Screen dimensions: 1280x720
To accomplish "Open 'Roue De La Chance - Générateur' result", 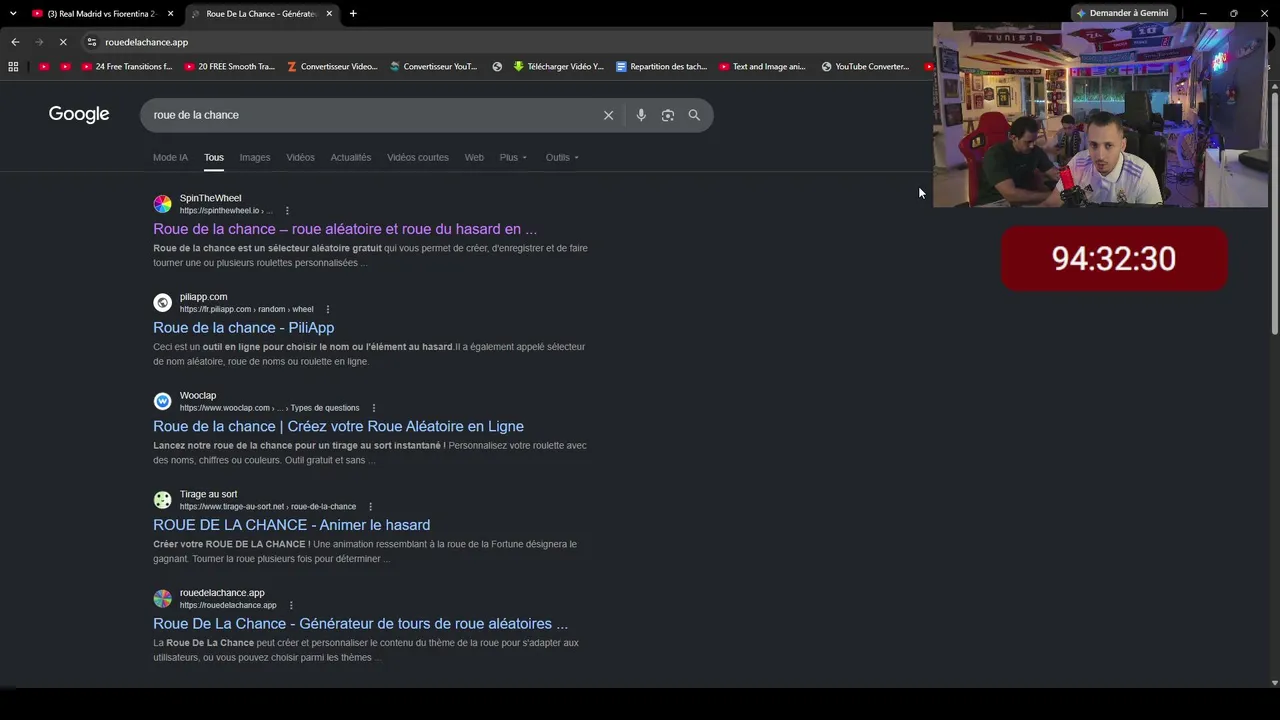I will 360,624.
